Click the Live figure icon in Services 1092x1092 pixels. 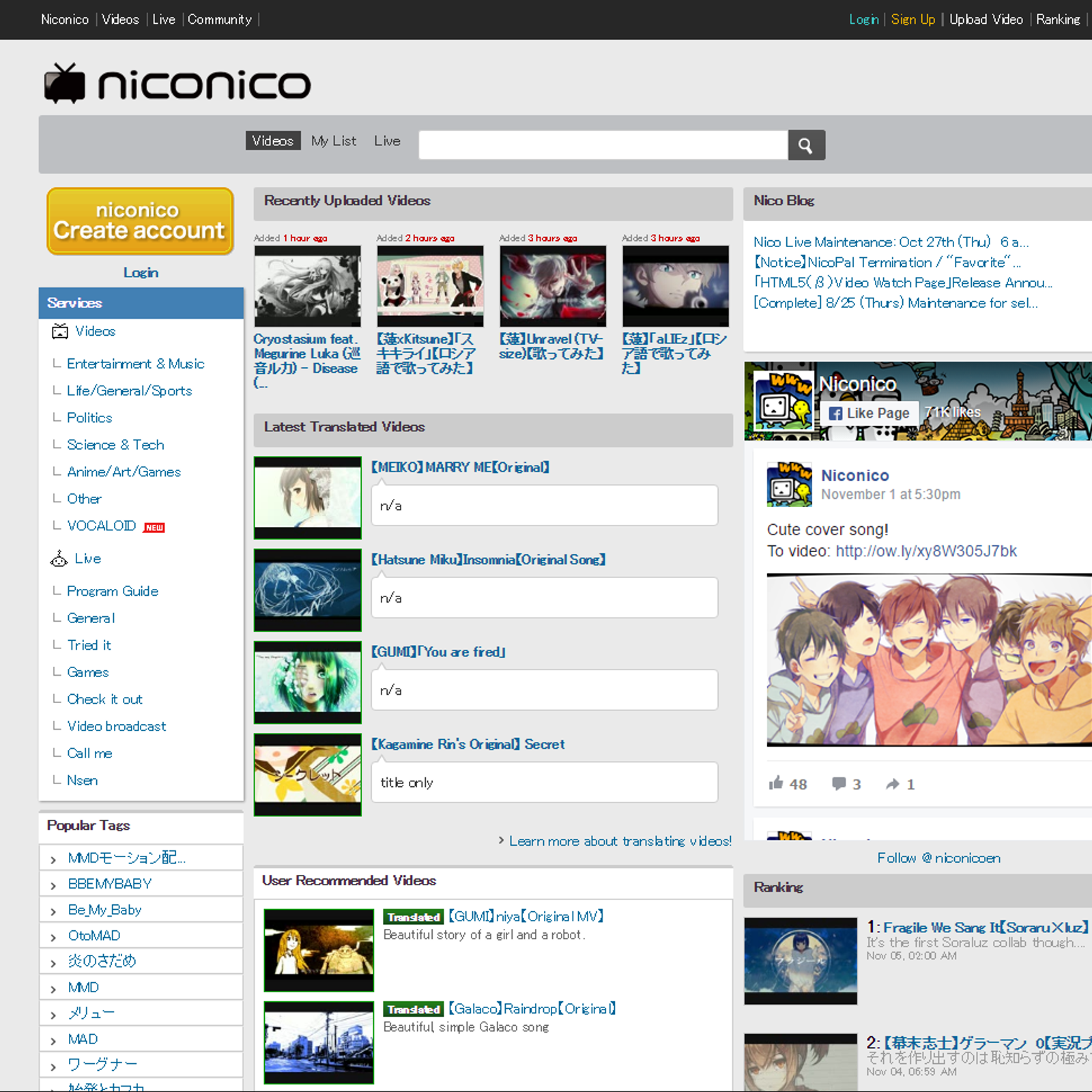pos(59,559)
